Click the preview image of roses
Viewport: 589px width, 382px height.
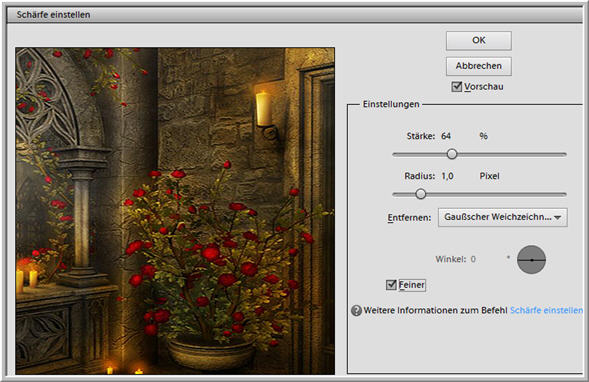point(175,211)
